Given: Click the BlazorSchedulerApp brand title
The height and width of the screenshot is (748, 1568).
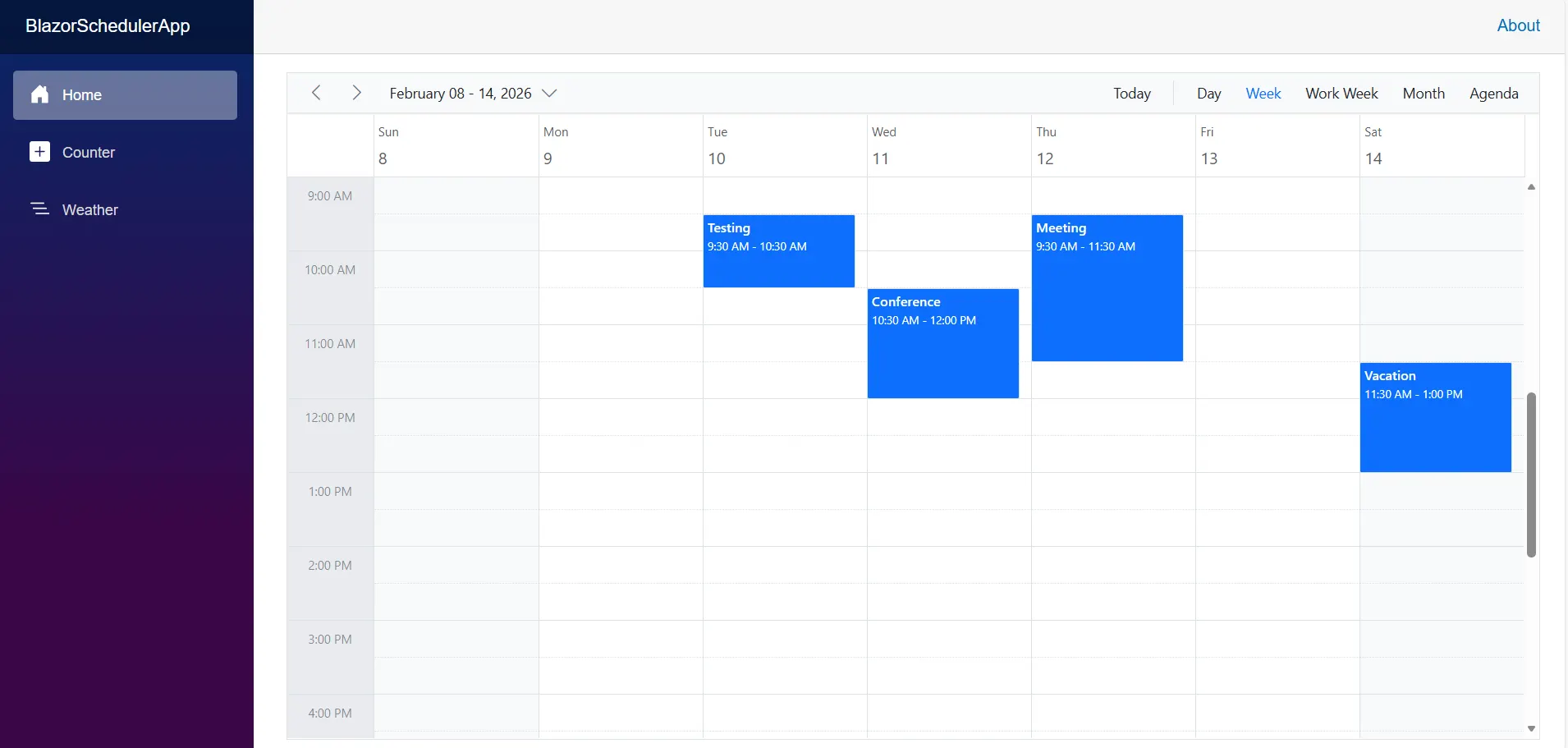Looking at the screenshot, I should pyautogui.click(x=108, y=25).
